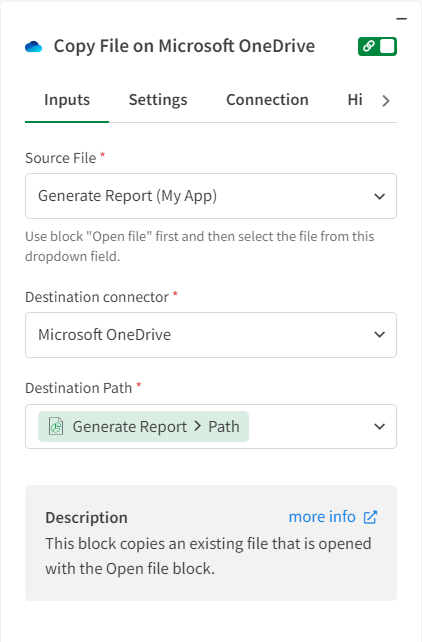Minimize the block panel with the dash icon
The height and width of the screenshot is (642, 422).
(402, 19)
